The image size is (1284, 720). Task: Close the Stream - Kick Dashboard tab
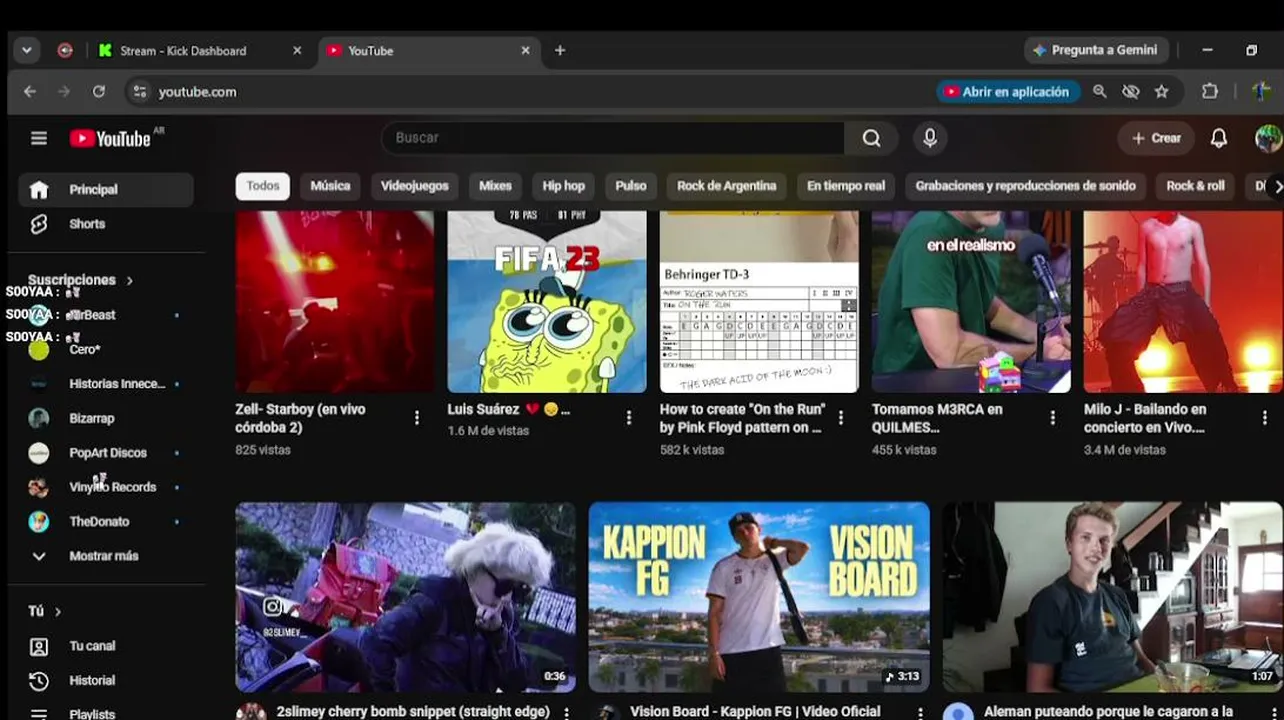pos(297,50)
